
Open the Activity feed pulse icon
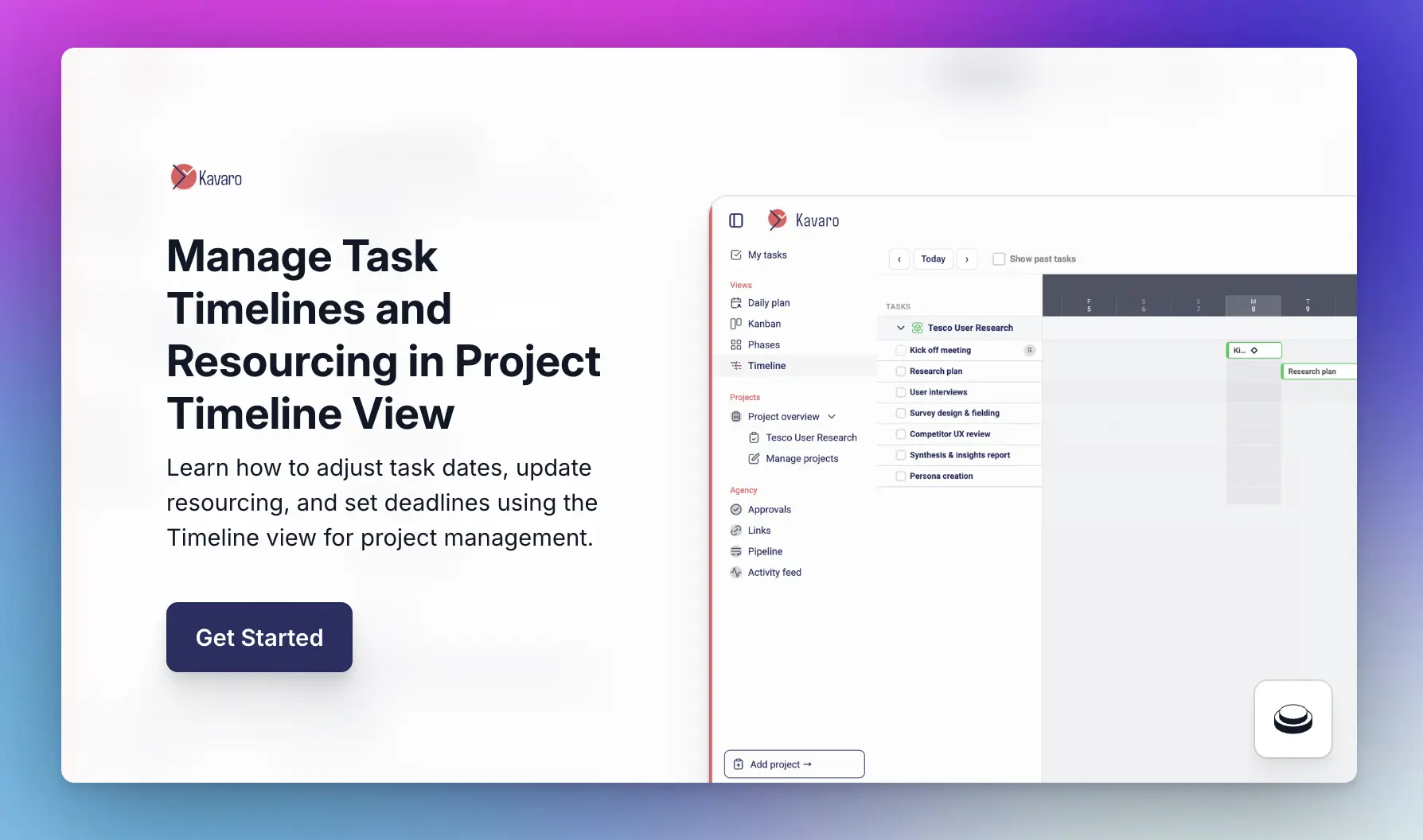[736, 573]
